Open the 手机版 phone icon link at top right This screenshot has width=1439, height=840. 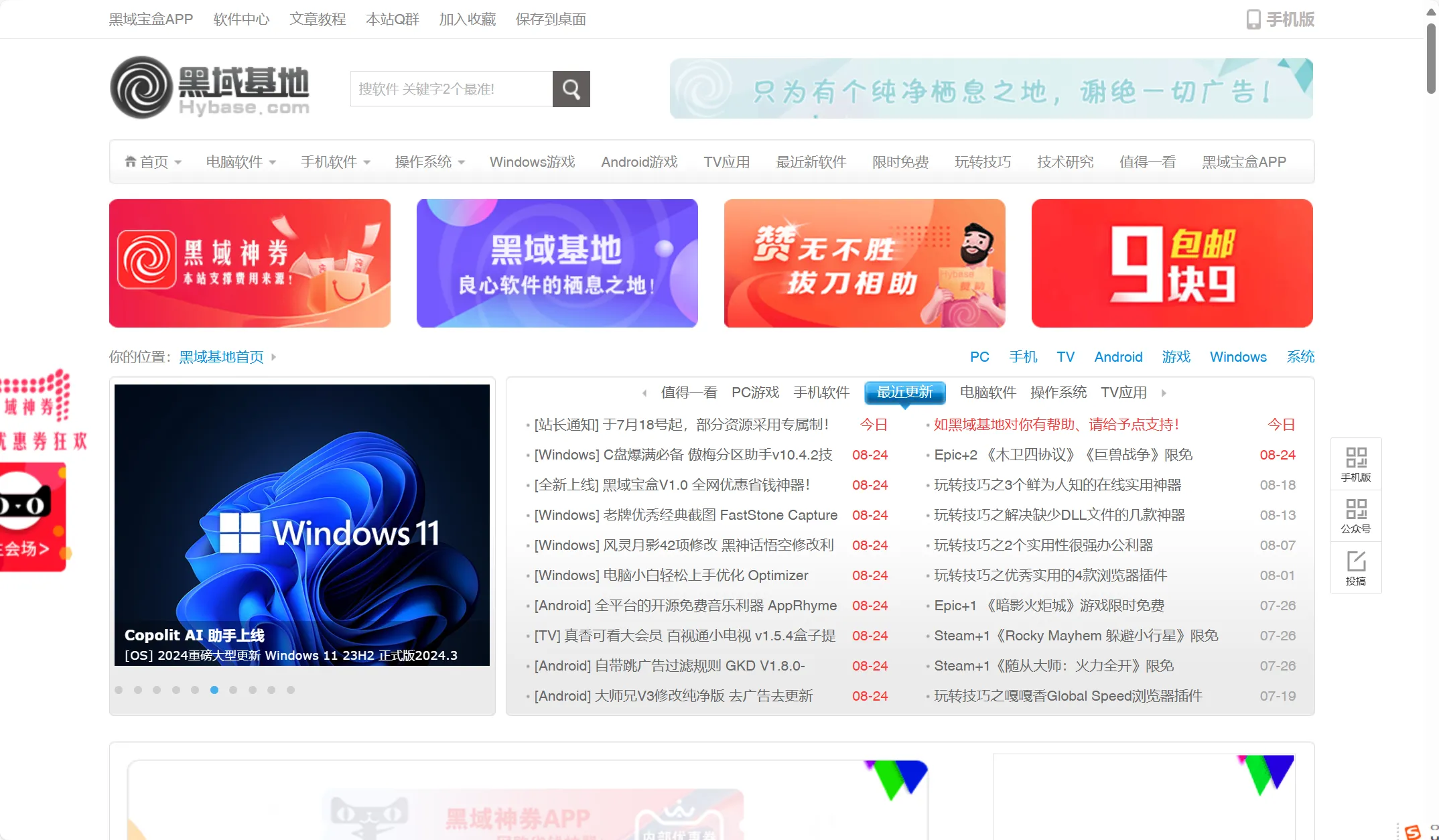coord(1280,19)
